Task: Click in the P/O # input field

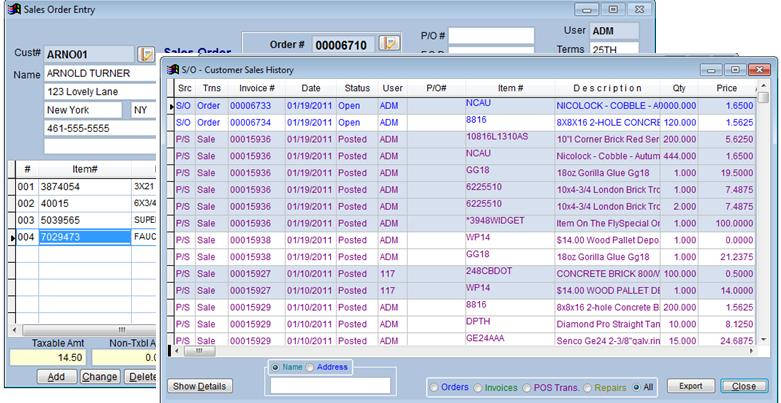Action: [490, 36]
